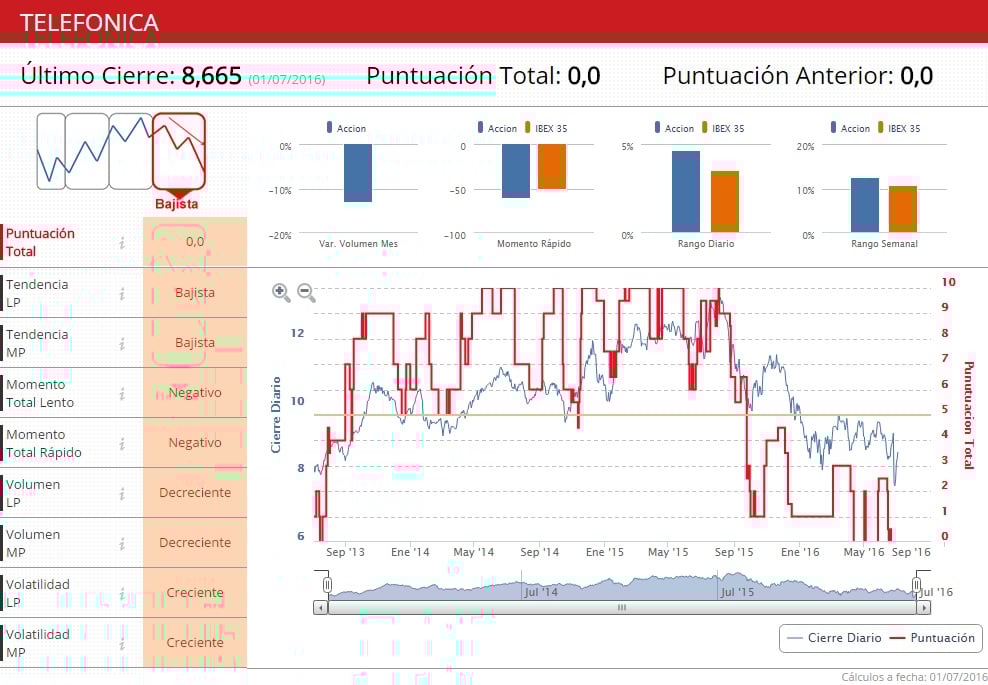Select the highlighted Bajista trend phase box
This screenshot has width=988, height=685.
pos(179,151)
